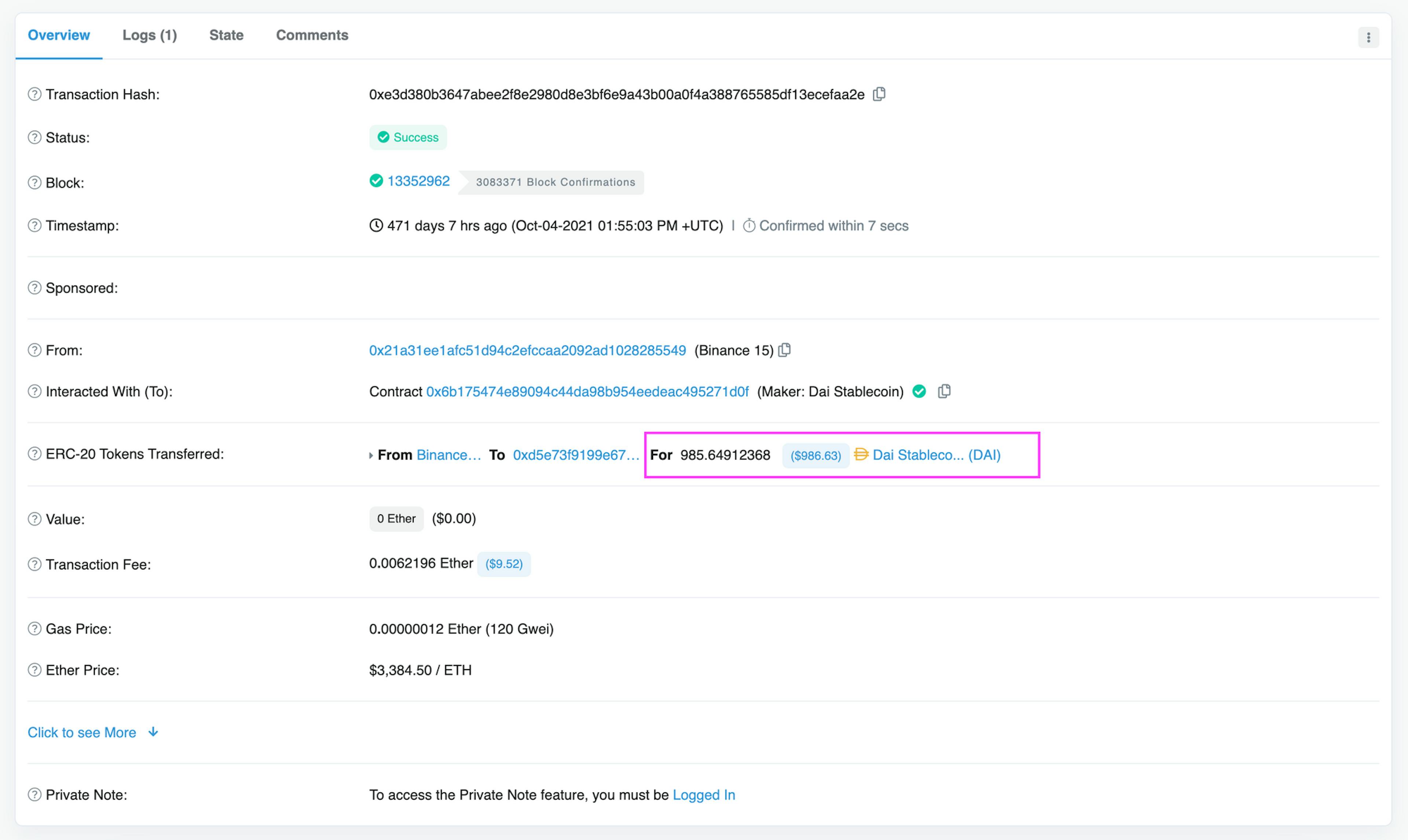Click the clock icon before timestamp
This screenshot has width=1408, height=840.
coord(376,225)
